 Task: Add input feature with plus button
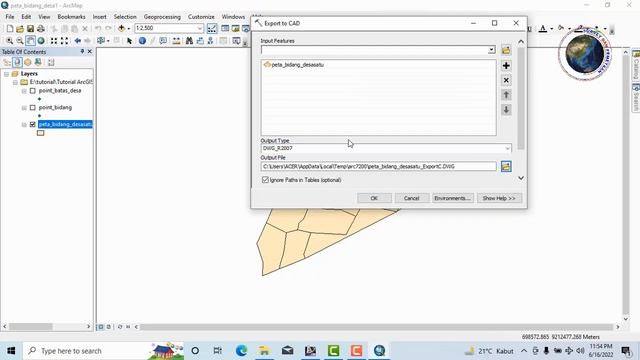[x=506, y=66]
